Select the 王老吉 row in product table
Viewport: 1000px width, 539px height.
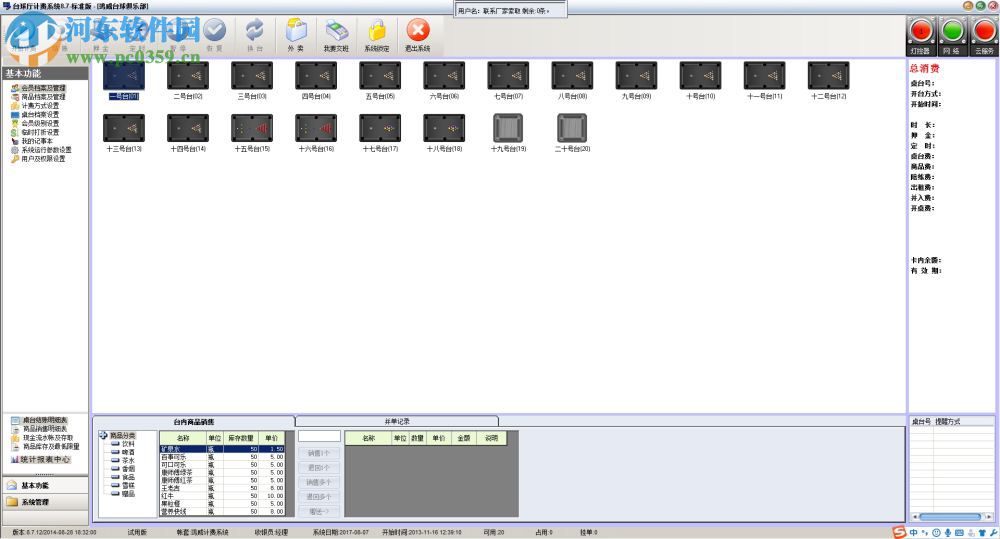coord(222,488)
